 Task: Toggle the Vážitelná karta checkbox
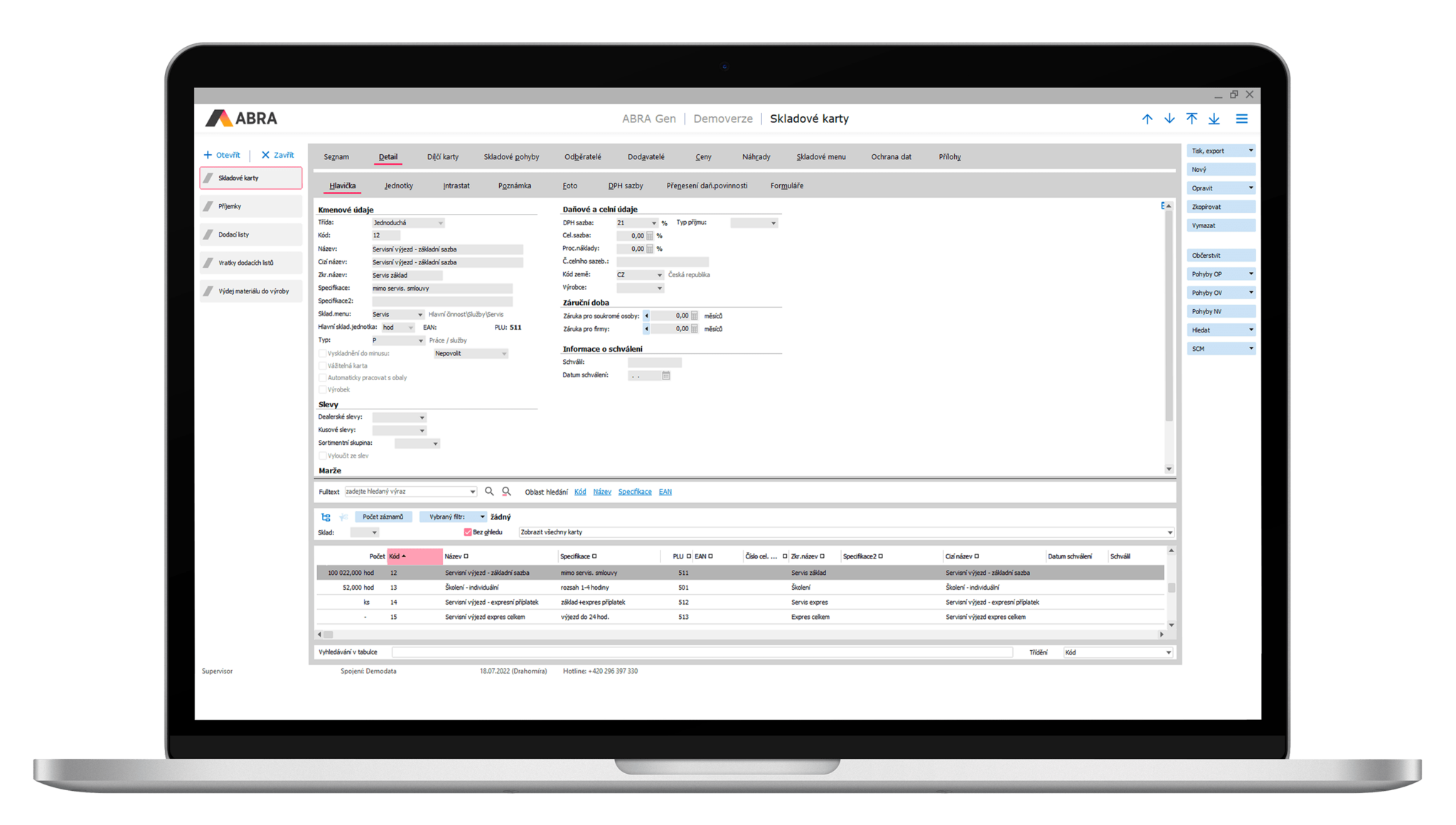[322, 365]
